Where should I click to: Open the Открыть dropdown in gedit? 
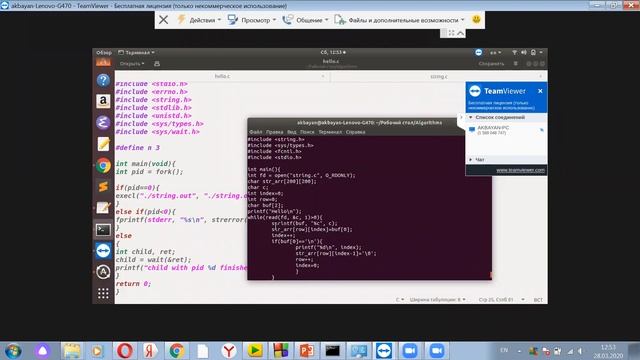click(132, 64)
